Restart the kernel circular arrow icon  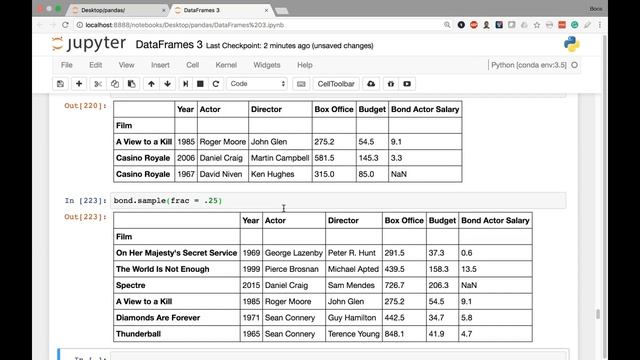[x=216, y=84]
